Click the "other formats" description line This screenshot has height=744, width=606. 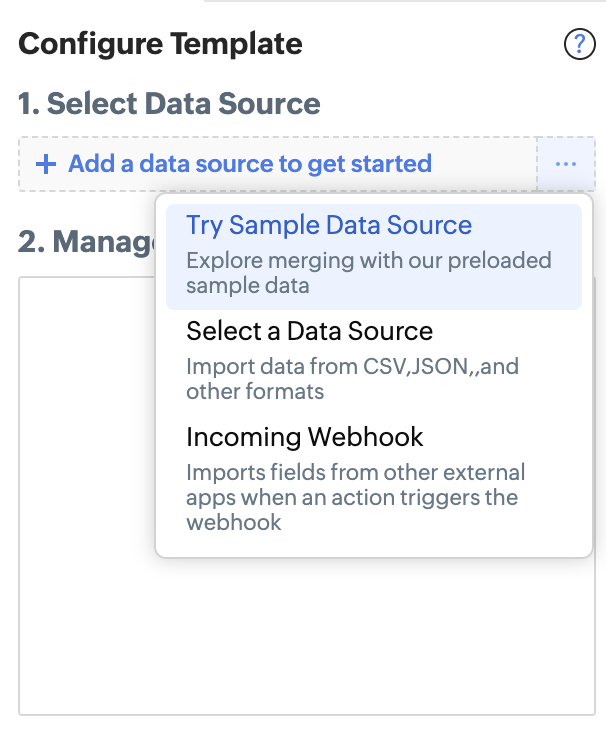coord(255,391)
